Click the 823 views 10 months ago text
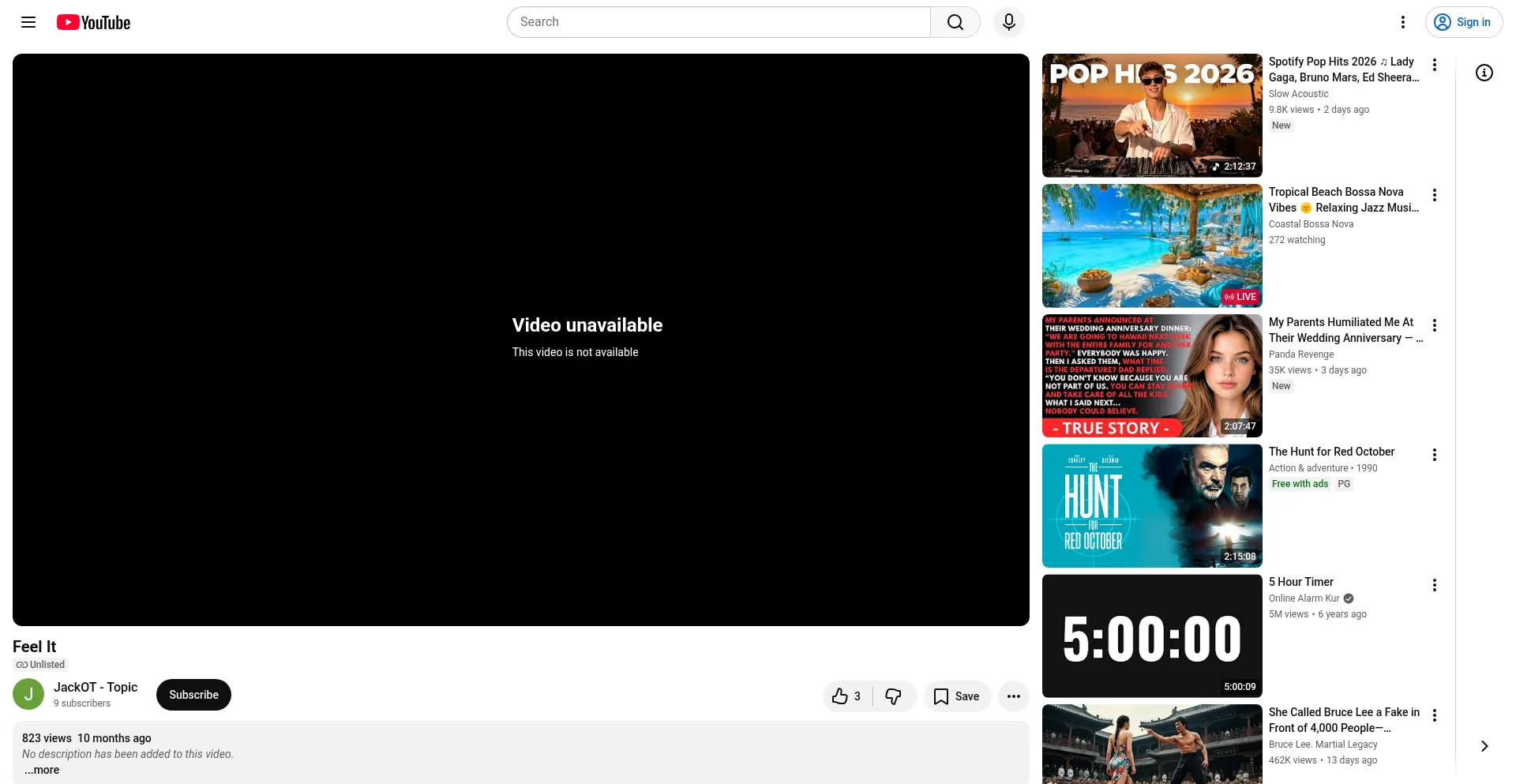Viewport: 1516px width, 784px height. (87, 738)
